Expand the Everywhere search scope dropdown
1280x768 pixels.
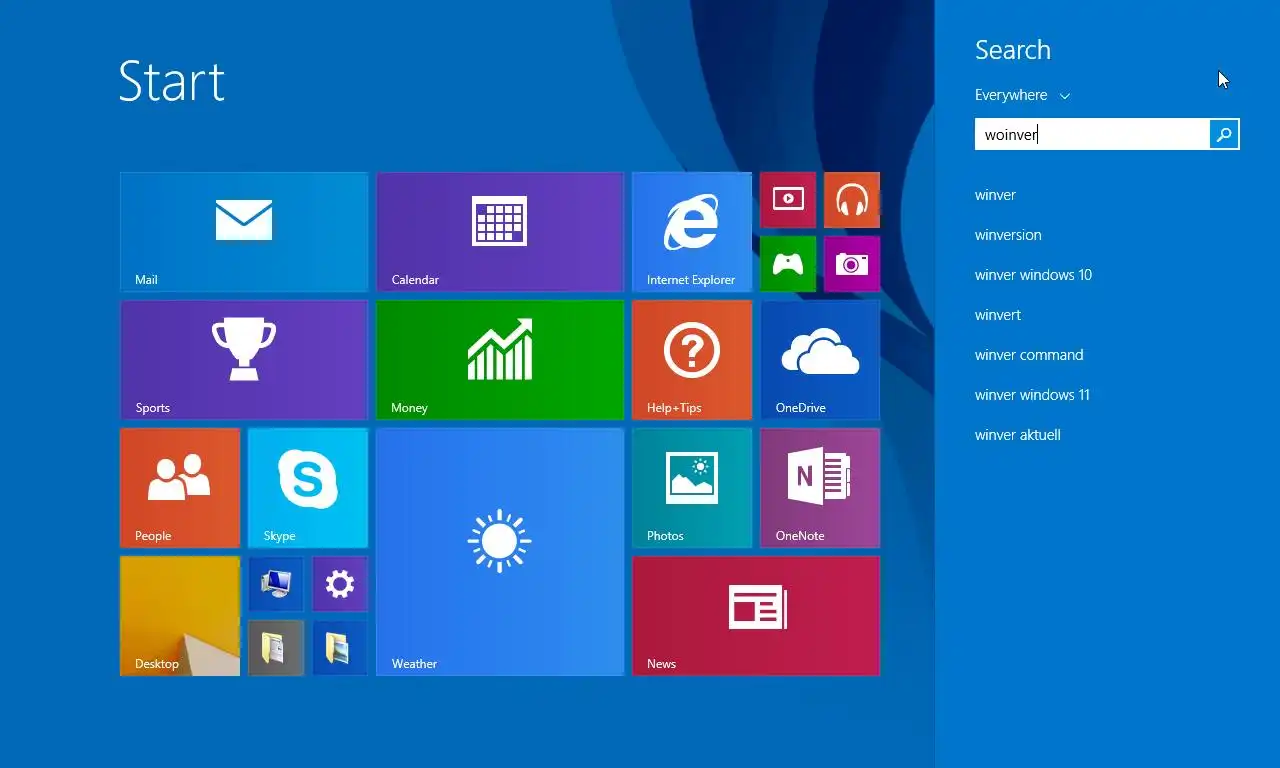1022,95
